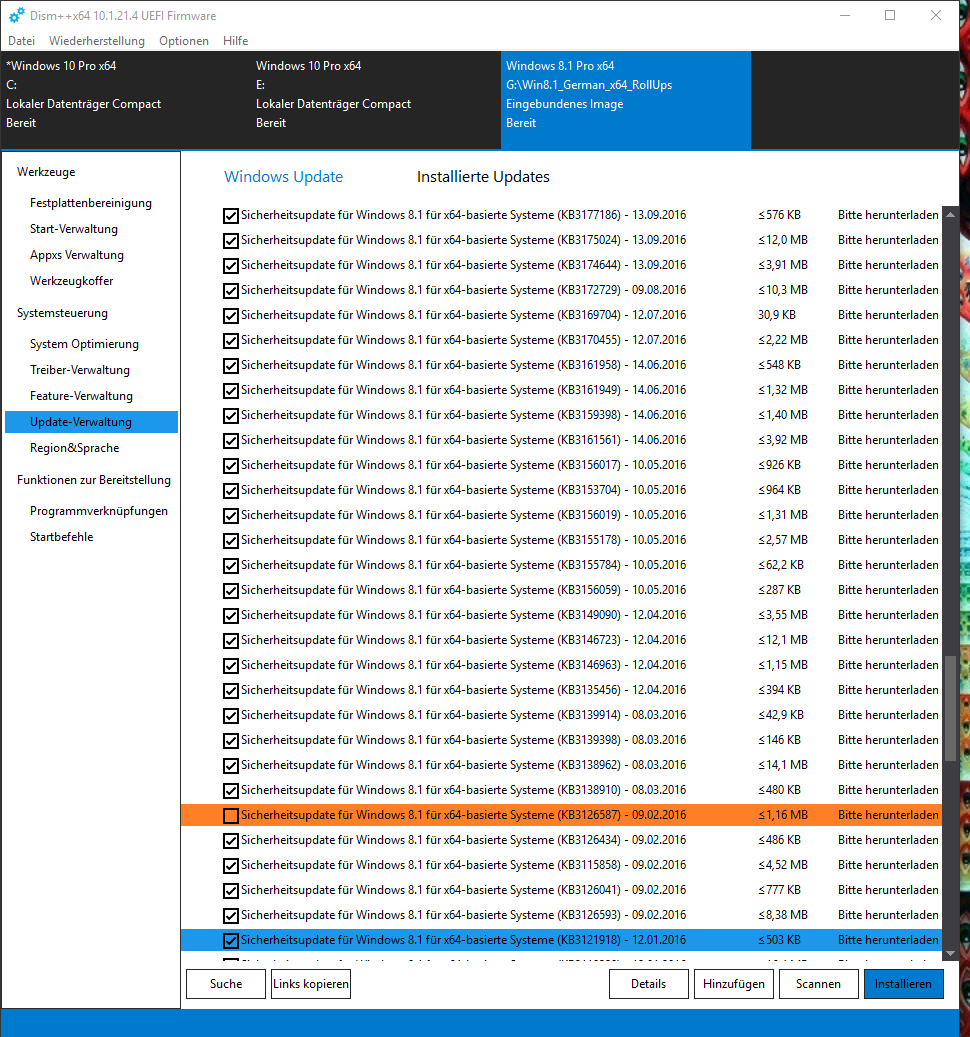Open Festplattenbereinigung in the sidebar
Viewport: 970px width, 1037px height.
pyautogui.click(x=91, y=203)
